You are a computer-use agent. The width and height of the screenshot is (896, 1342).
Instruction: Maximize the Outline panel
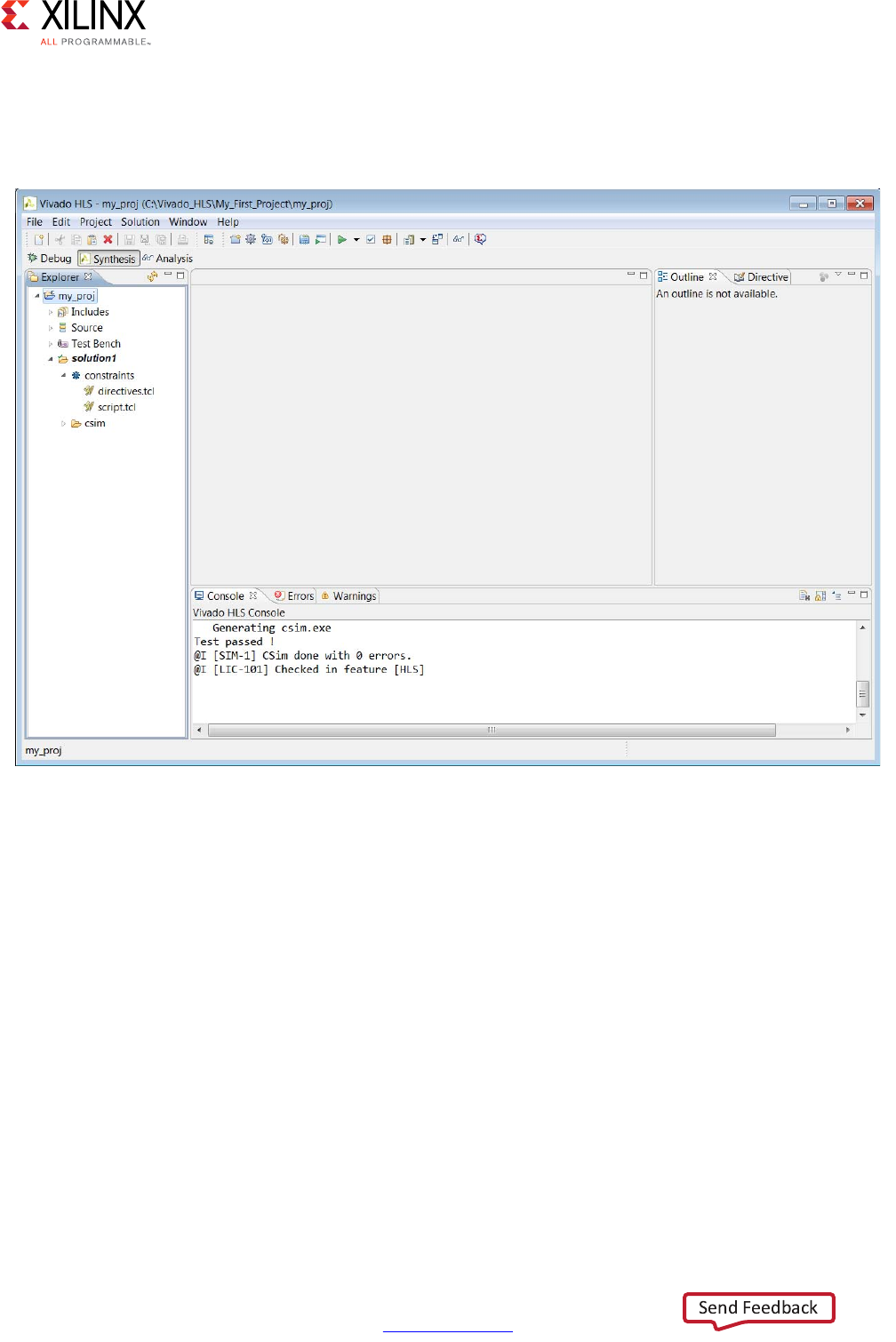[863, 276]
